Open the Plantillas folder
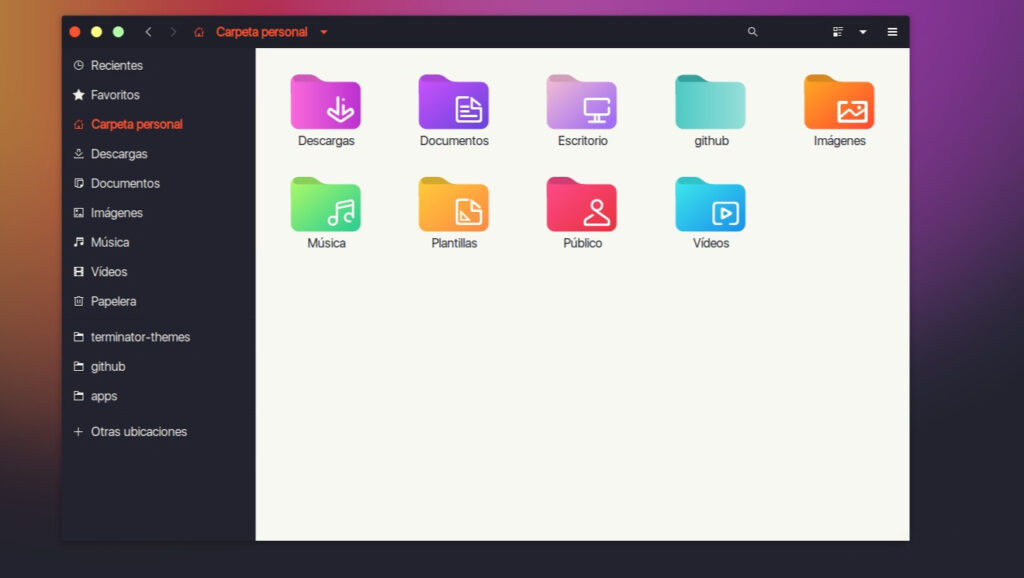The width and height of the screenshot is (1024, 578). pos(453,207)
